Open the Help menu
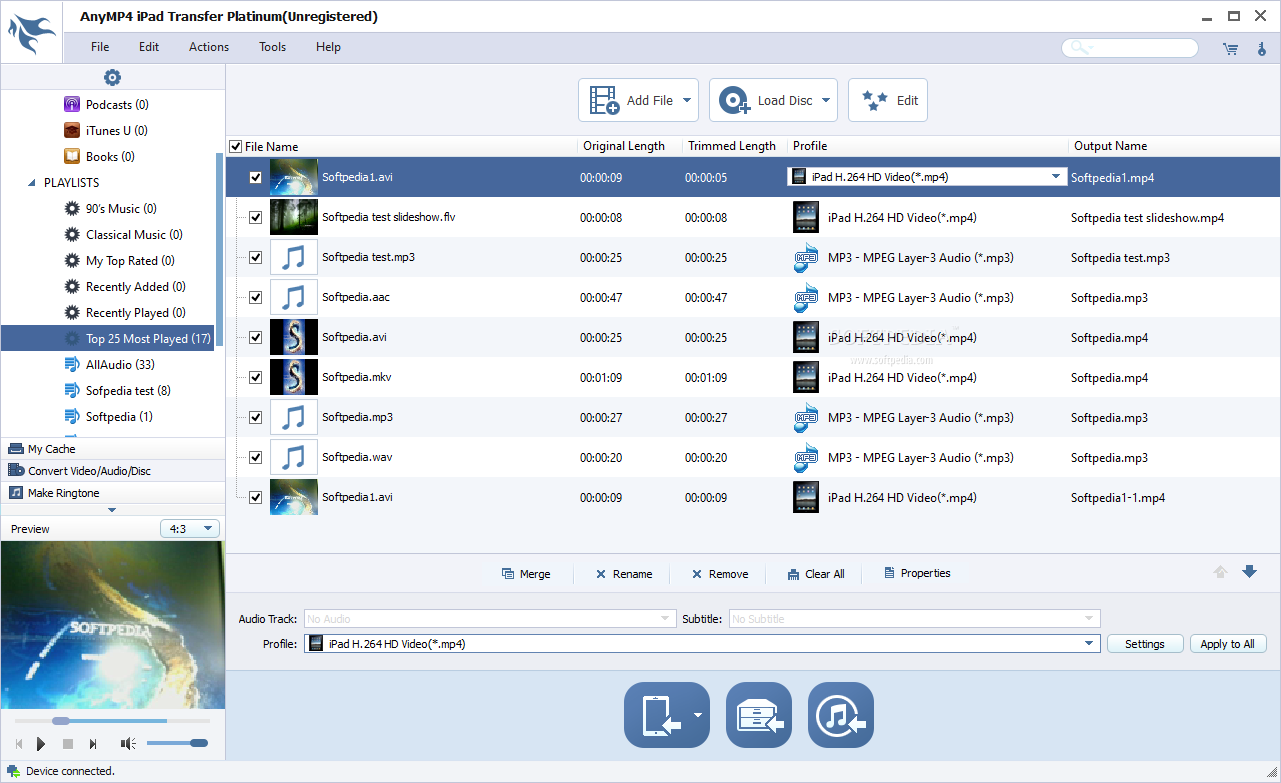Image resolution: width=1281 pixels, height=783 pixels. [328, 47]
